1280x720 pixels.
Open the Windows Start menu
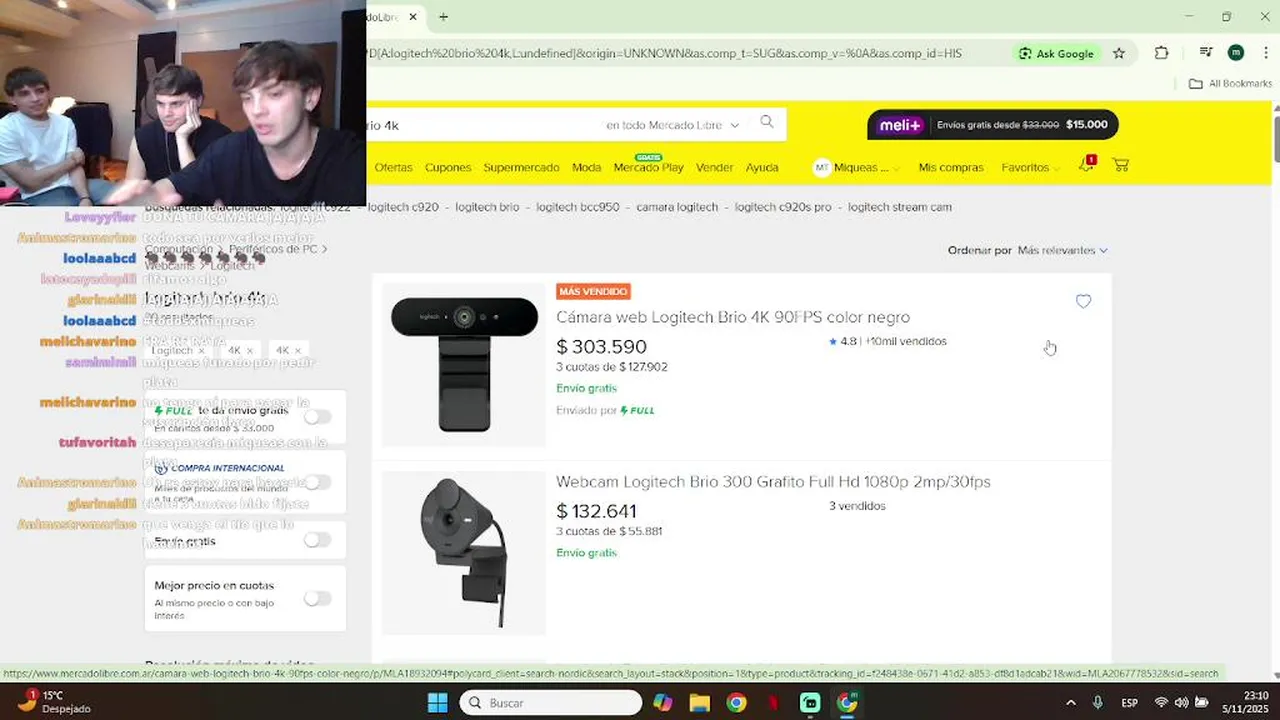(x=438, y=702)
